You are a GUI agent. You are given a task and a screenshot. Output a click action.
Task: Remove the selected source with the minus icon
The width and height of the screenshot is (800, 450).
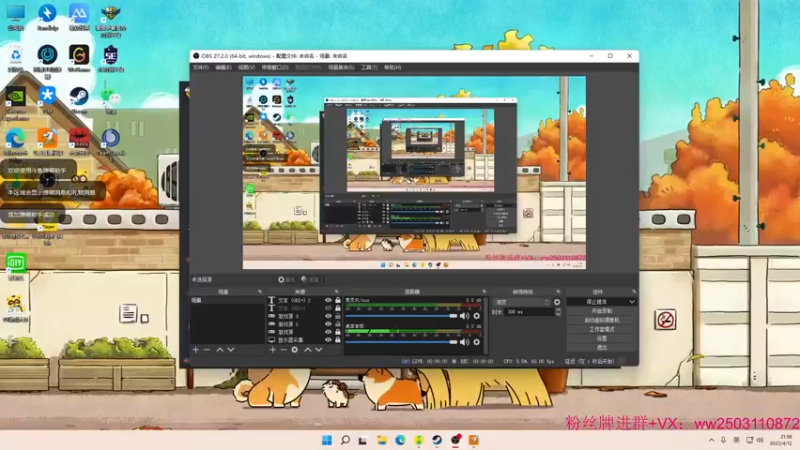pos(284,350)
